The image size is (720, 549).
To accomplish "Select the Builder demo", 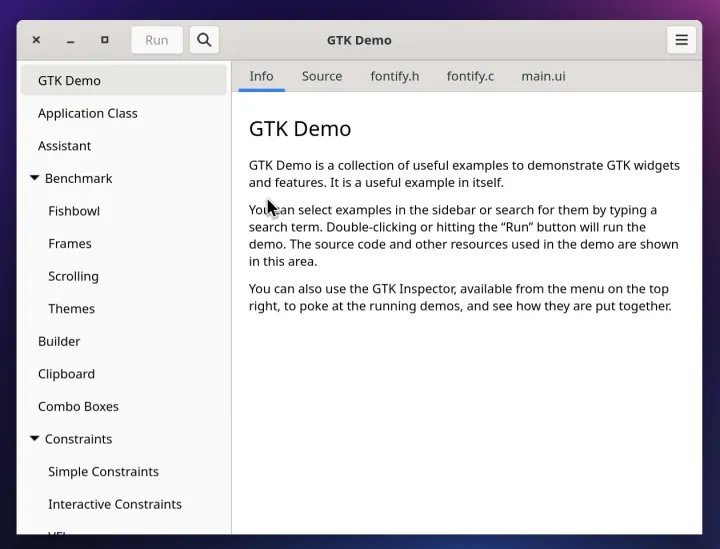I will (124, 342).
